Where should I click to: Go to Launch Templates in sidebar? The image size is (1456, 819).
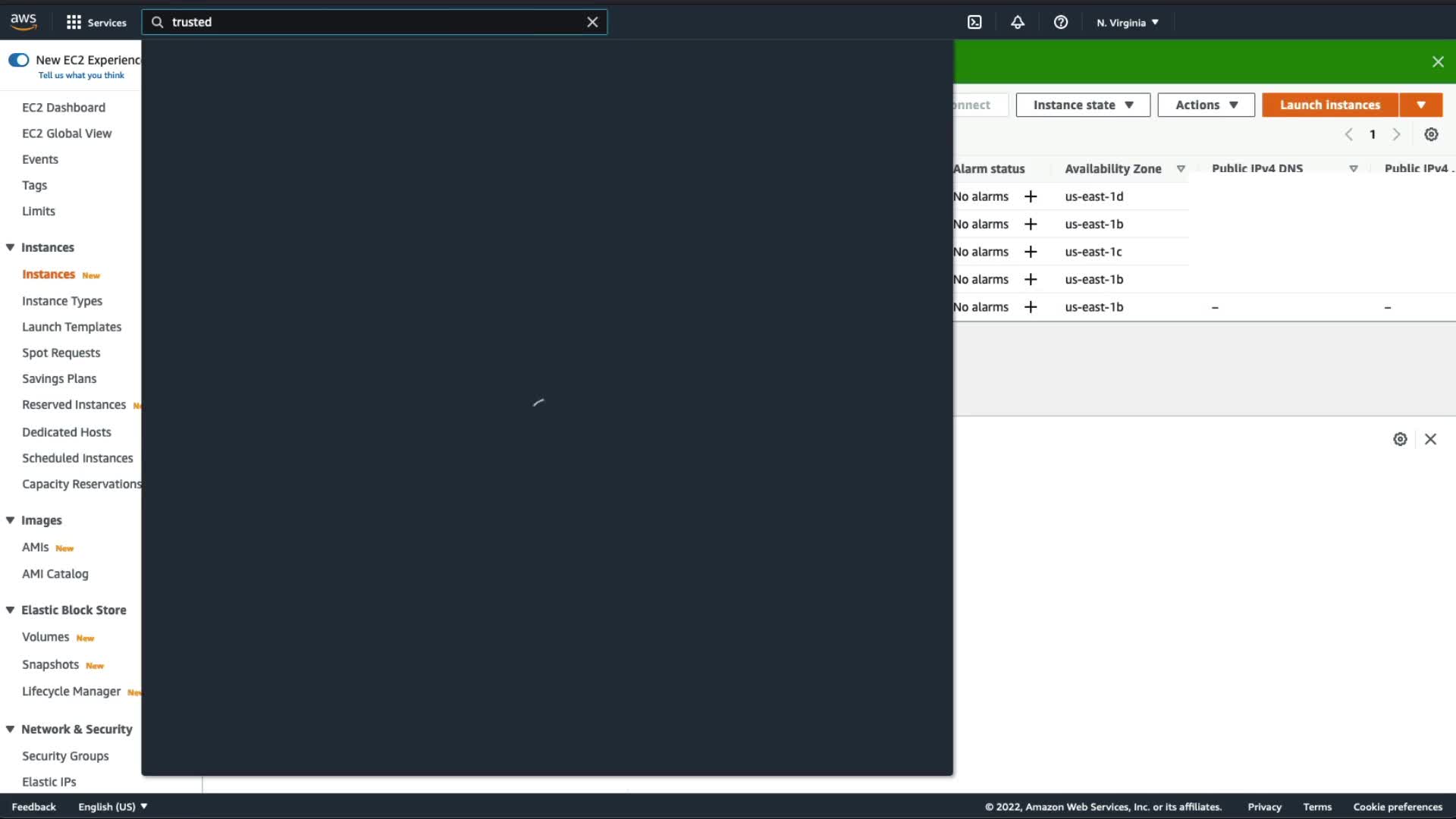pyautogui.click(x=71, y=327)
